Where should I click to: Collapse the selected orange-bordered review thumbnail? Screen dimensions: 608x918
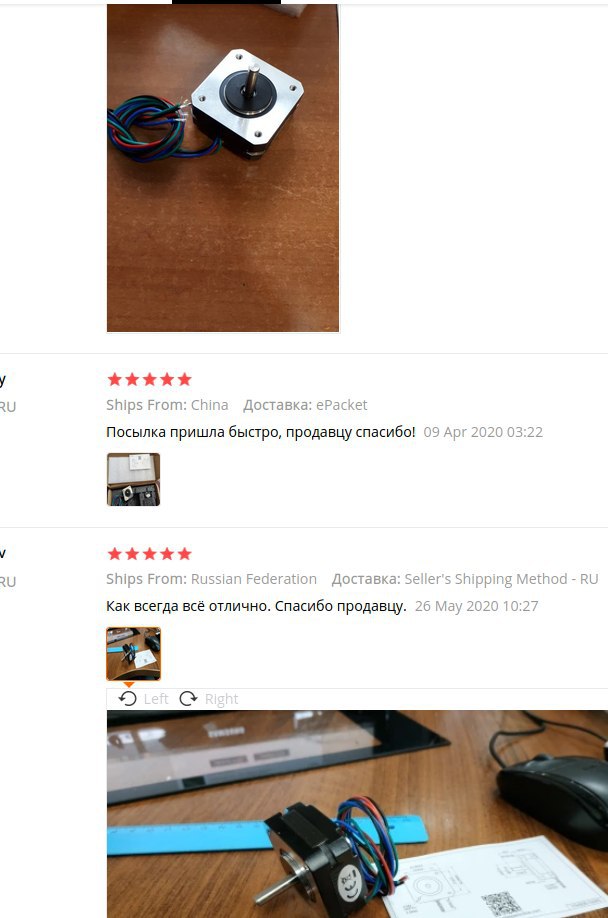[133, 654]
